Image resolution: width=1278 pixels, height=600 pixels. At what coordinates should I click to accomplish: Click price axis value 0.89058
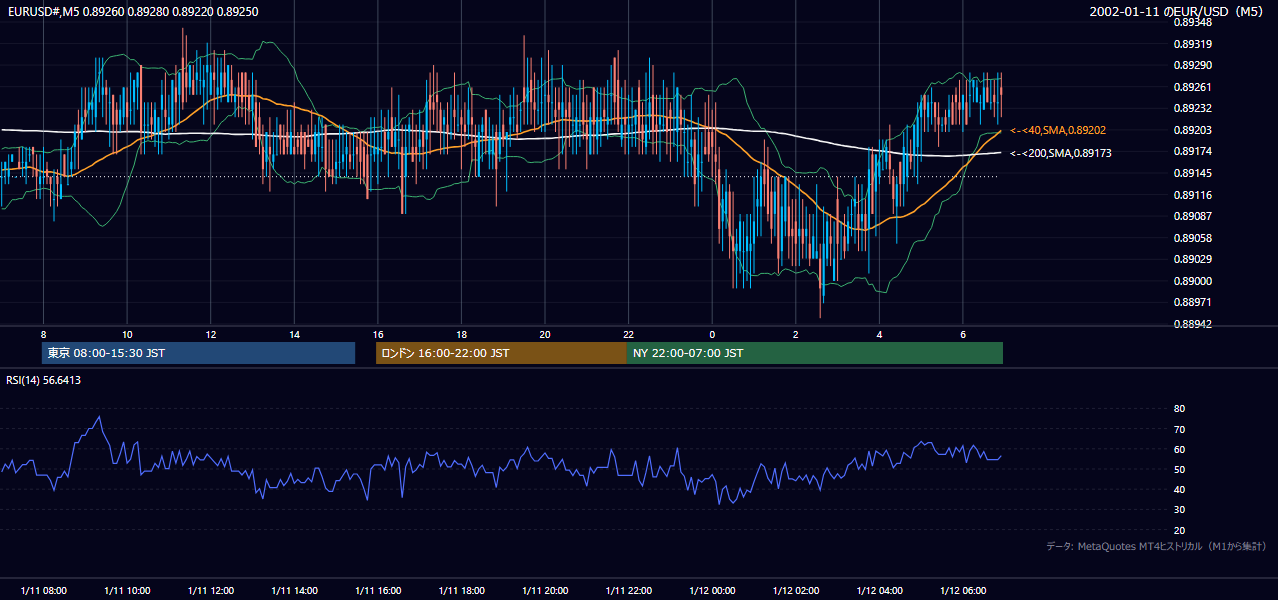click(x=1193, y=238)
